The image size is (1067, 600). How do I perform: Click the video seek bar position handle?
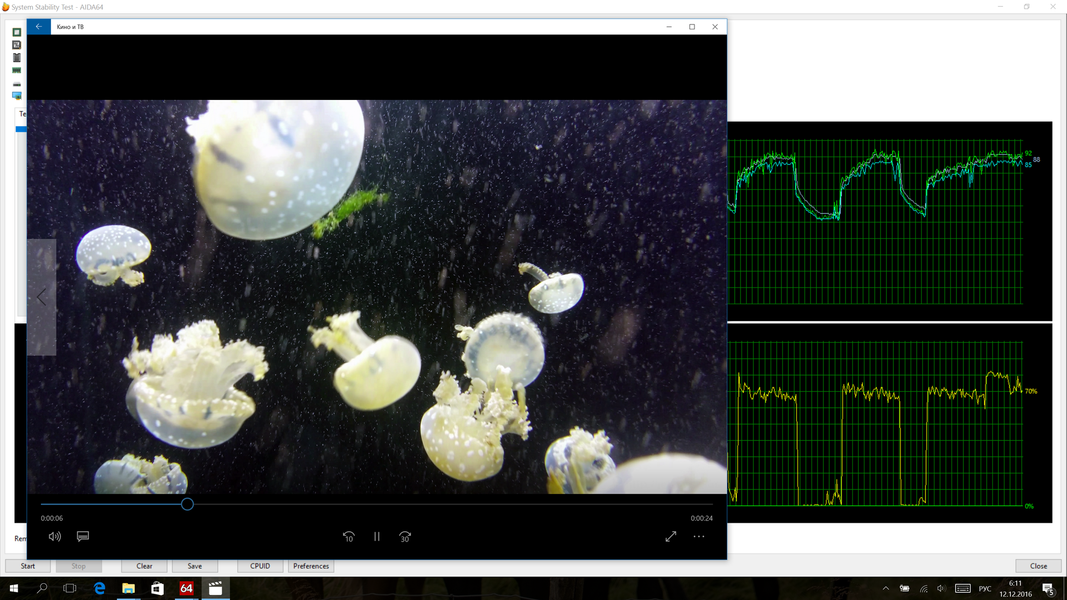(187, 505)
